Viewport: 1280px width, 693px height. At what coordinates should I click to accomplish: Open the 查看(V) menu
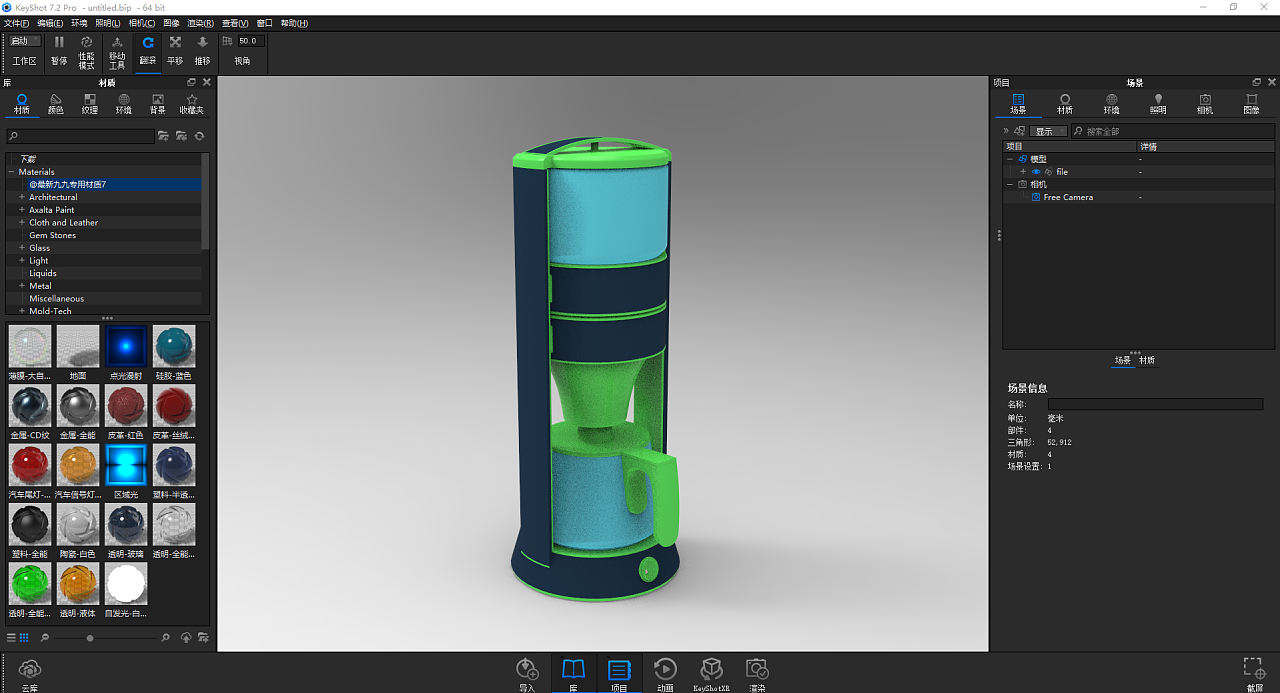tap(235, 23)
